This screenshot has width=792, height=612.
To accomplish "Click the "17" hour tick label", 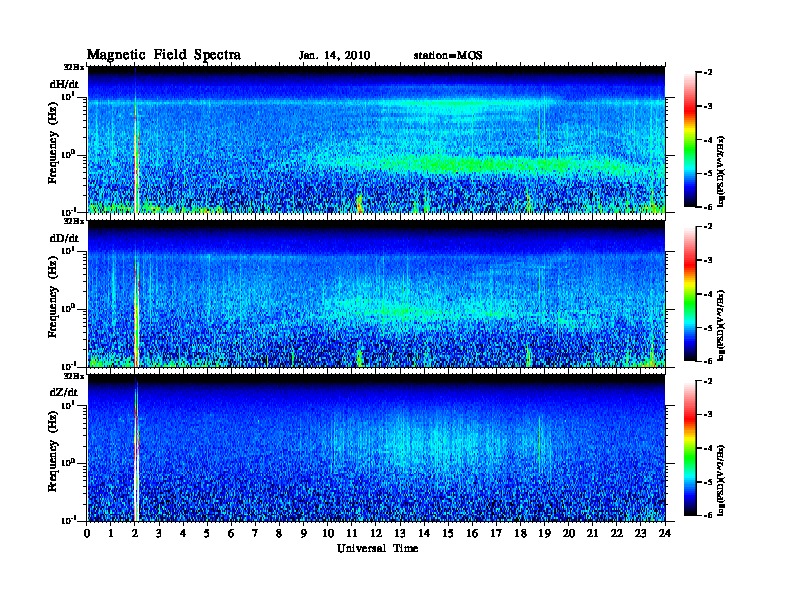I will pyautogui.click(x=496, y=533).
